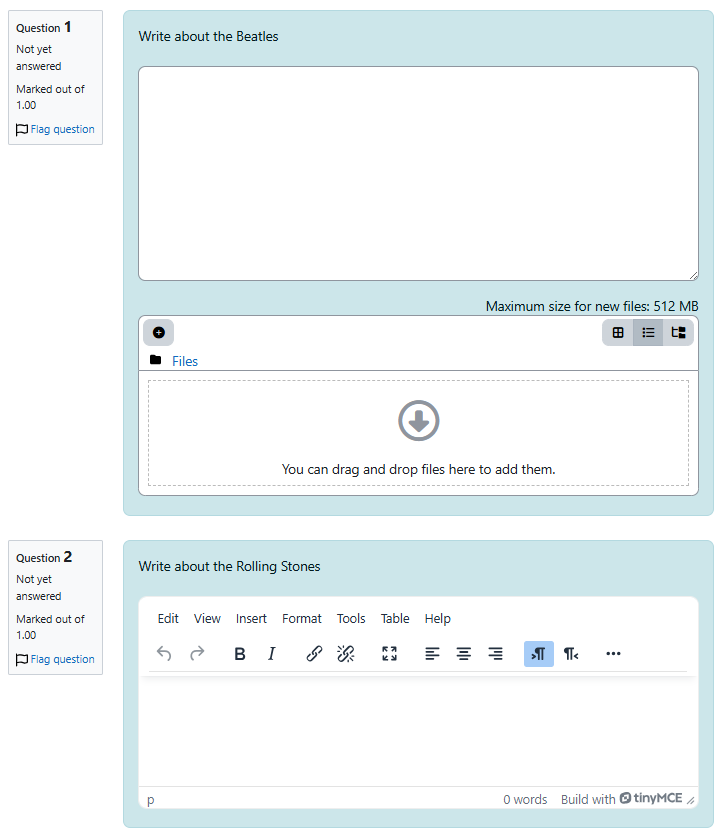Switch file manager to icon grid view
Viewport: 721px width, 840px height.
[618, 333]
